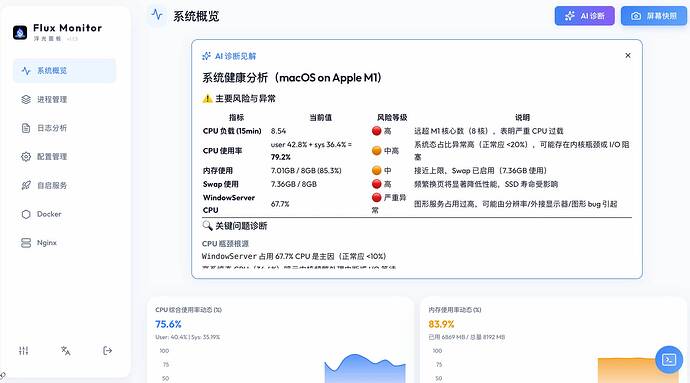Open the Docker sidebar item
This screenshot has height=383, width=690.
coord(64,214)
